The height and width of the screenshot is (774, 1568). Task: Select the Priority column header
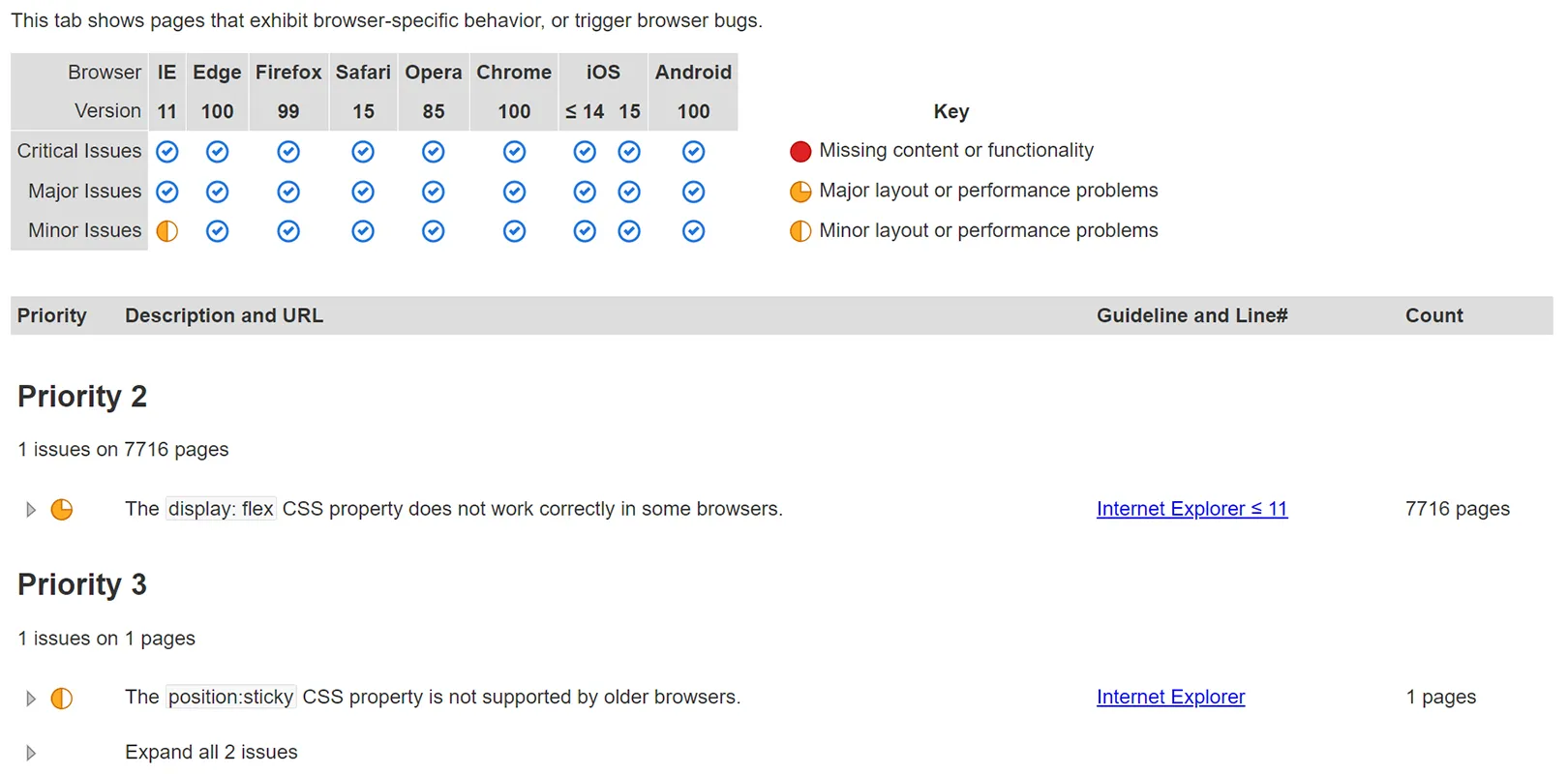coord(52,315)
